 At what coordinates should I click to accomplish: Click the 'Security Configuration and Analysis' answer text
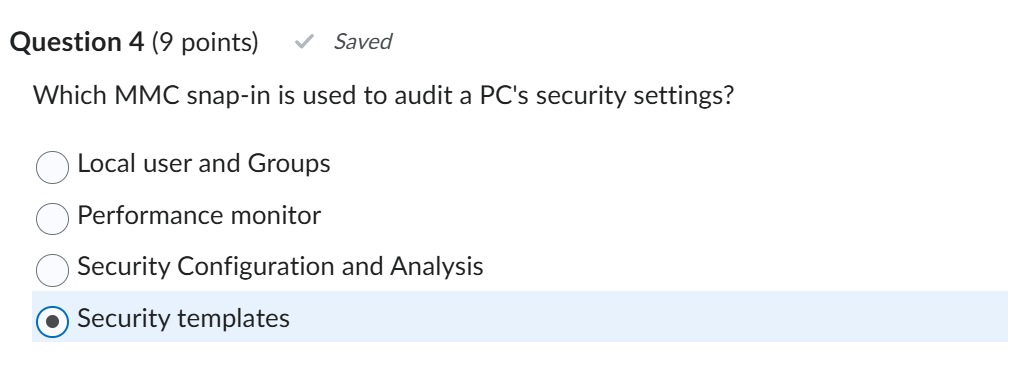coord(281,267)
